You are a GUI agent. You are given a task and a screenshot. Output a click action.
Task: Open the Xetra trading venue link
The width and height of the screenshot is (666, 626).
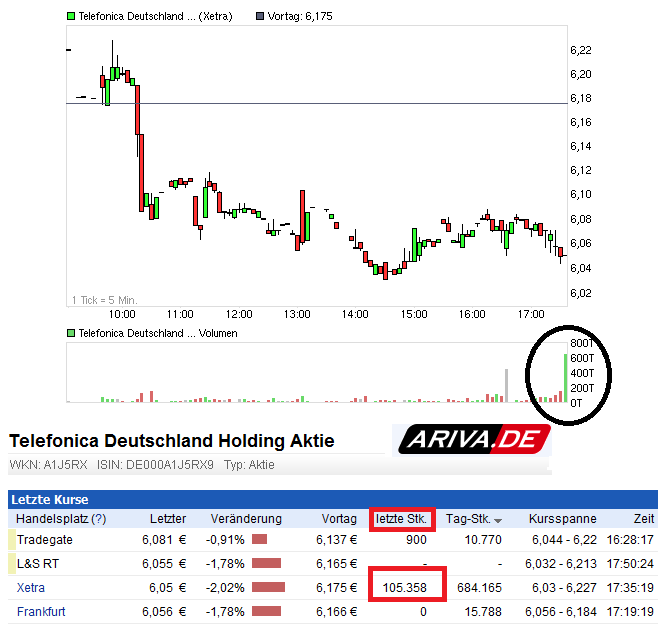point(31,588)
